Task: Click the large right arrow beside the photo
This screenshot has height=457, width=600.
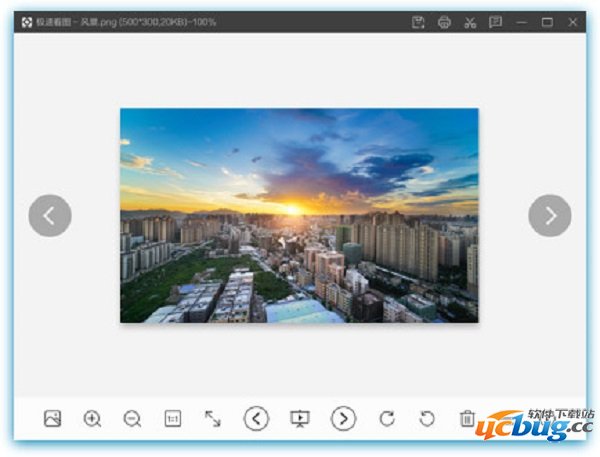Action: (x=549, y=215)
